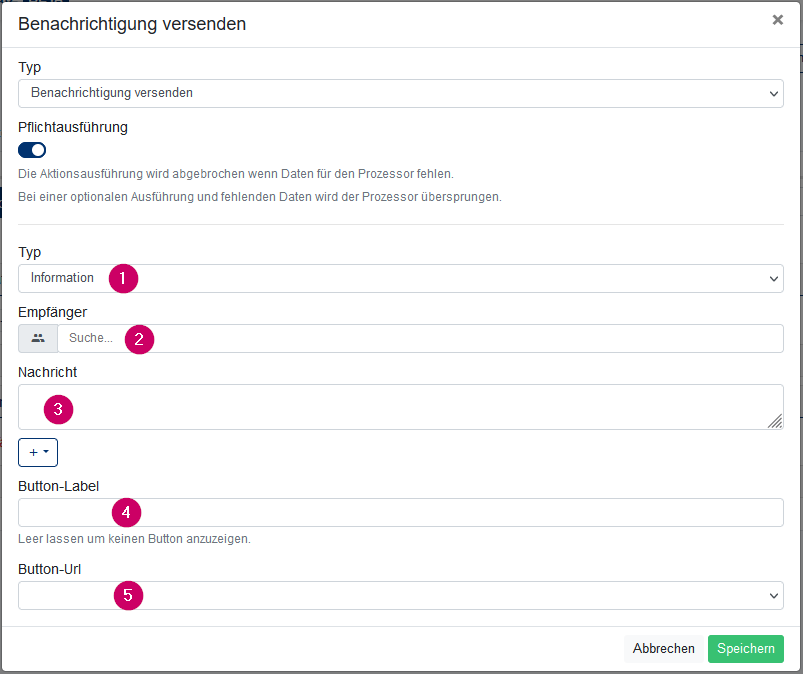The height and width of the screenshot is (674, 803).
Task: Open the top Typ dropdown Benachrichtigung versenden
Action: point(400,93)
